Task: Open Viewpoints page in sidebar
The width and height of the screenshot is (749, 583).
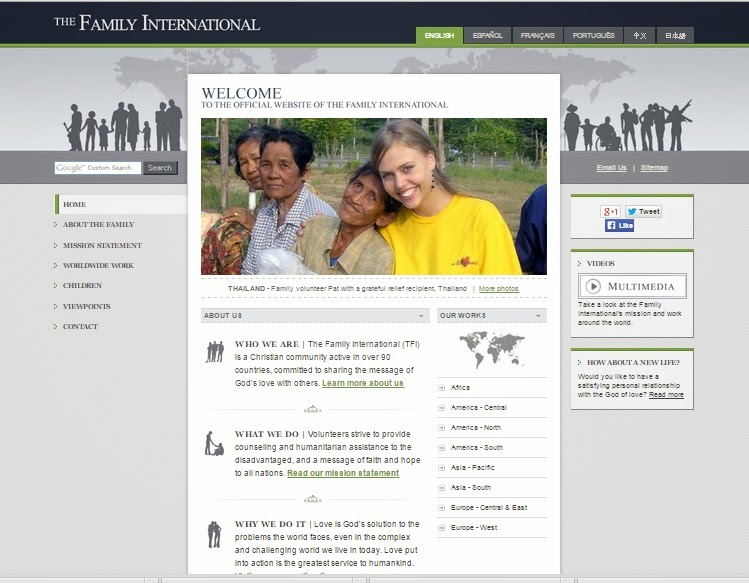Action: 86,306
